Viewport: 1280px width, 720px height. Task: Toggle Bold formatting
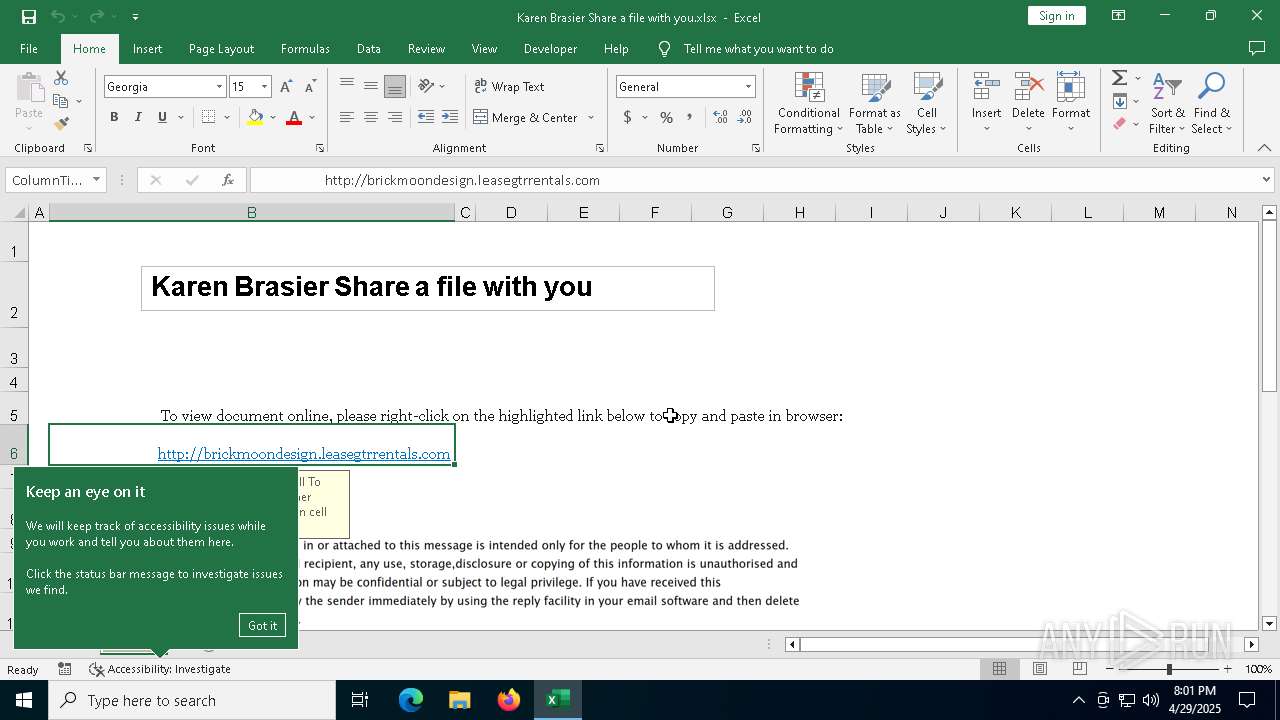tap(114, 117)
